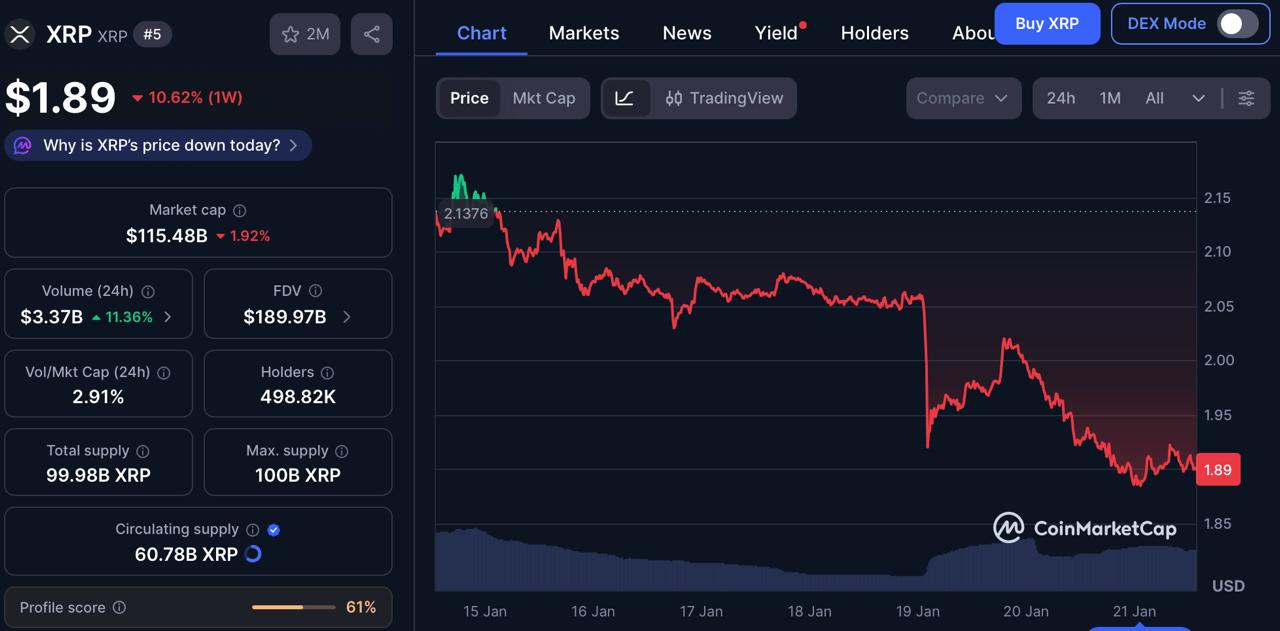This screenshot has height=631, width=1280.
Task: Open the 'Why is XRP's price down today?' link
Action: tap(157, 145)
